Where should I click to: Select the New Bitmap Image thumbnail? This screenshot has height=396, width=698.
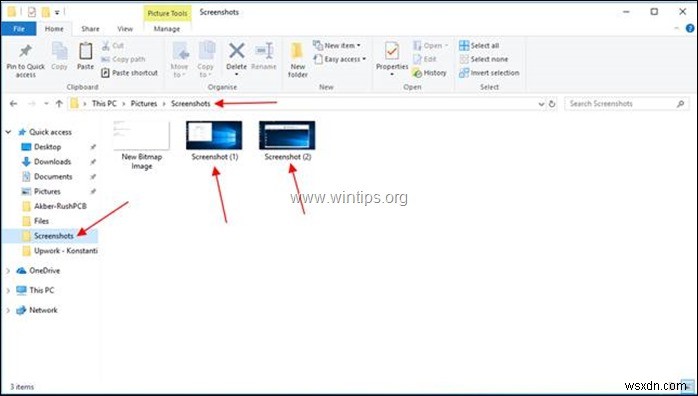tap(142, 136)
